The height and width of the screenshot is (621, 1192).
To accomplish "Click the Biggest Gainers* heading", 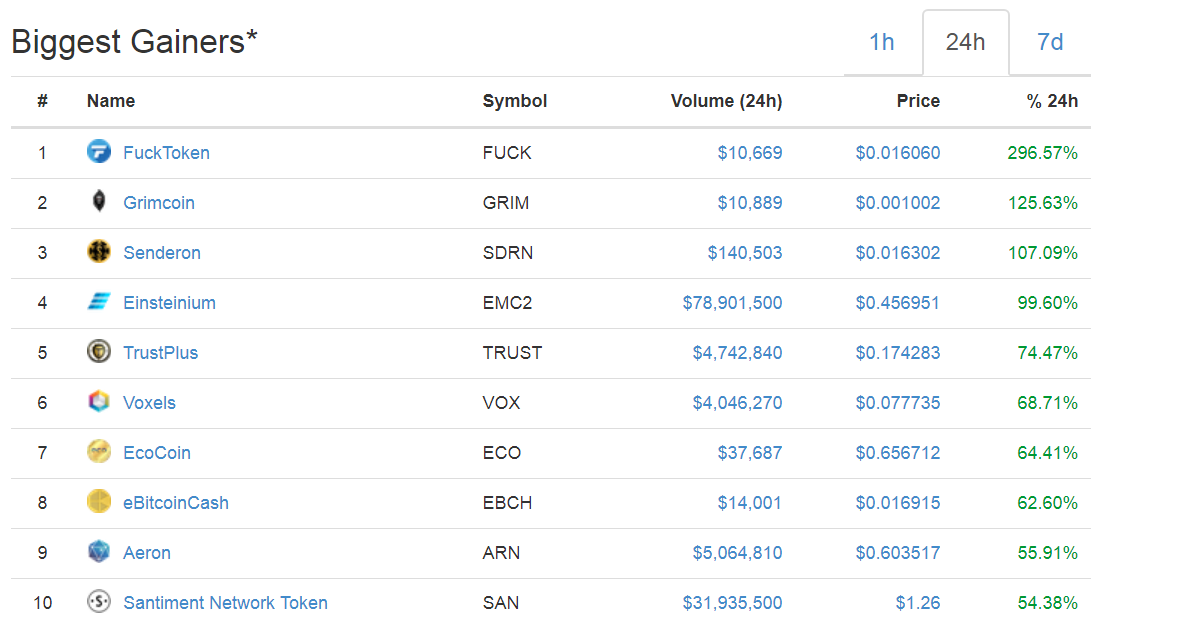I will pyautogui.click(x=135, y=42).
